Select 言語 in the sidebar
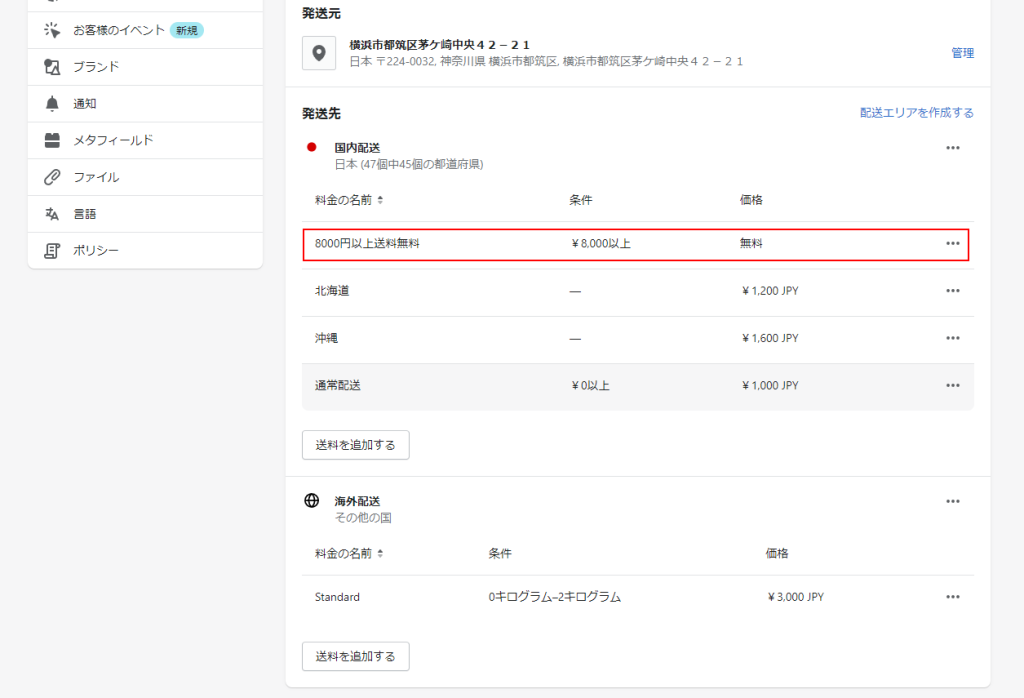This screenshot has height=698, width=1024. tap(145, 214)
